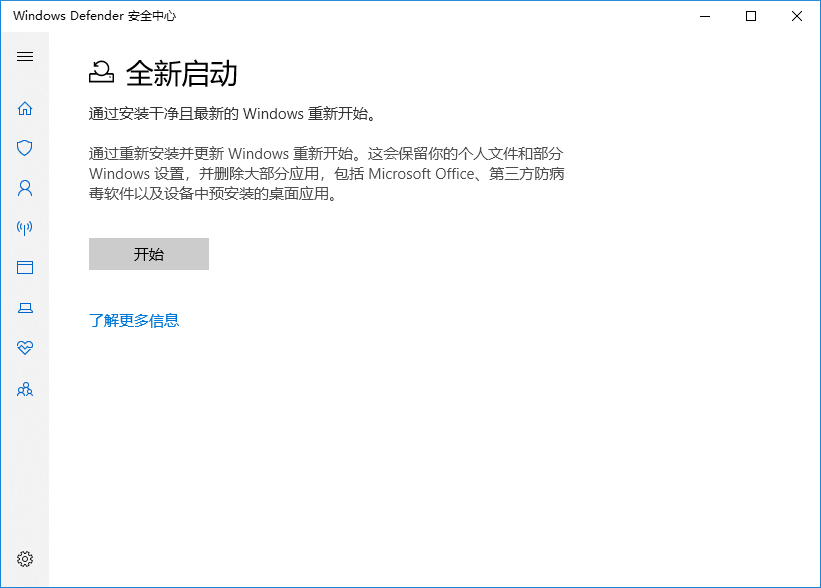The height and width of the screenshot is (588, 821).
Task: Open Firewall & network protection icon
Action: click(x=25, y=228)
